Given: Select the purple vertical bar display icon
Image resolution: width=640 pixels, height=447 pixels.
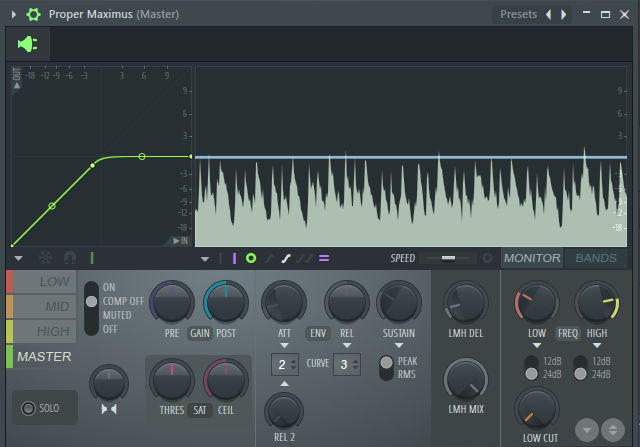Looking at the screenshot, I should (234, 258).
